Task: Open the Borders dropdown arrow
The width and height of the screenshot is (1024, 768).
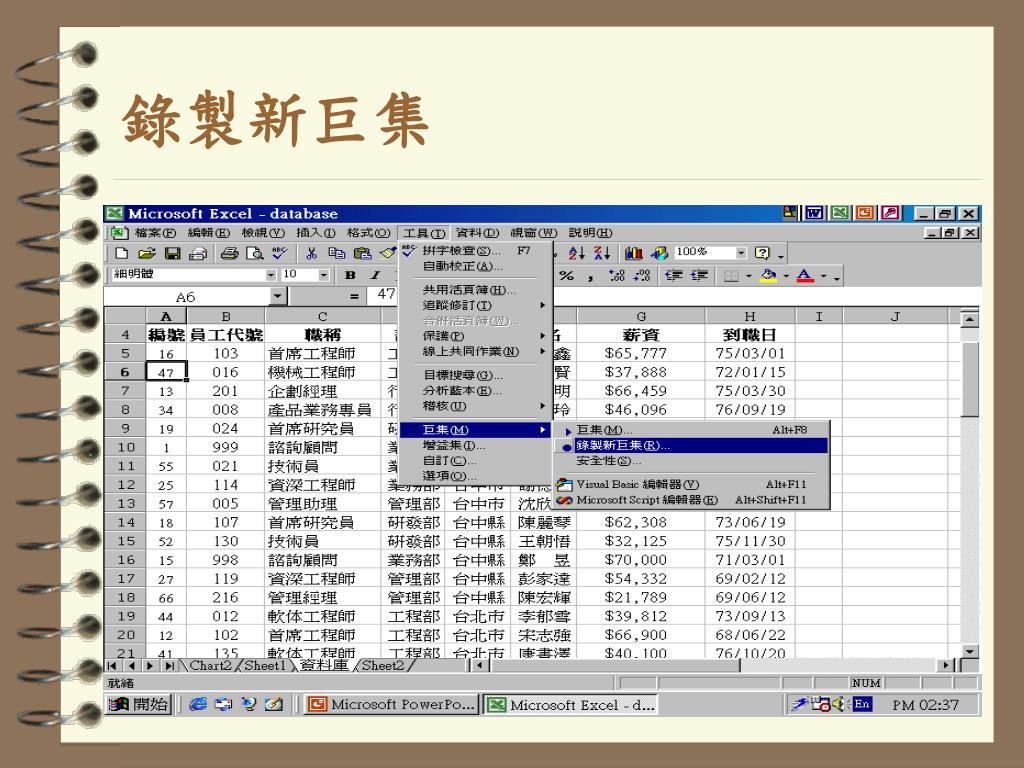Action: 748,276
